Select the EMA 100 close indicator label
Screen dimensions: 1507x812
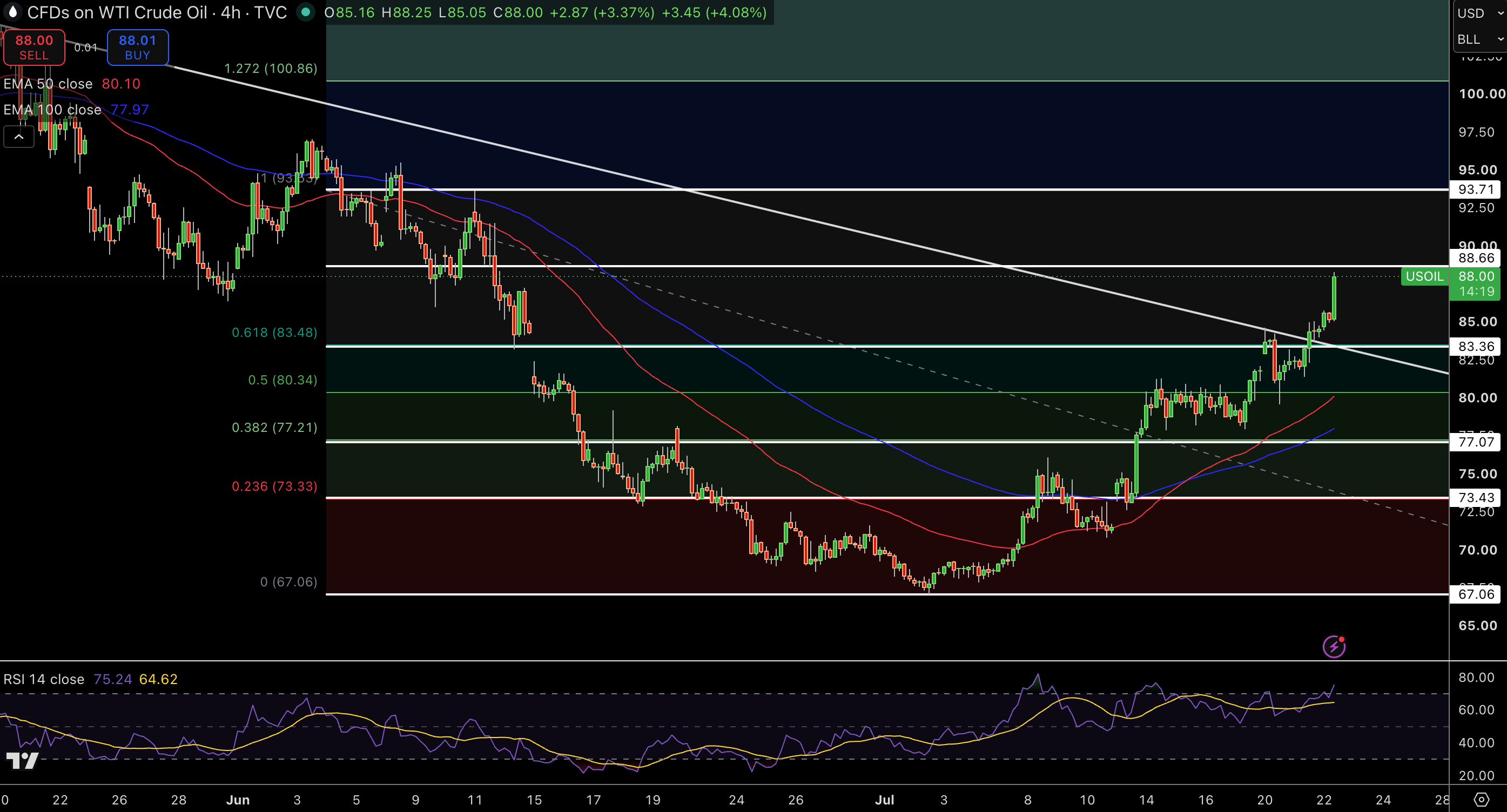click(x=52, y=109)
